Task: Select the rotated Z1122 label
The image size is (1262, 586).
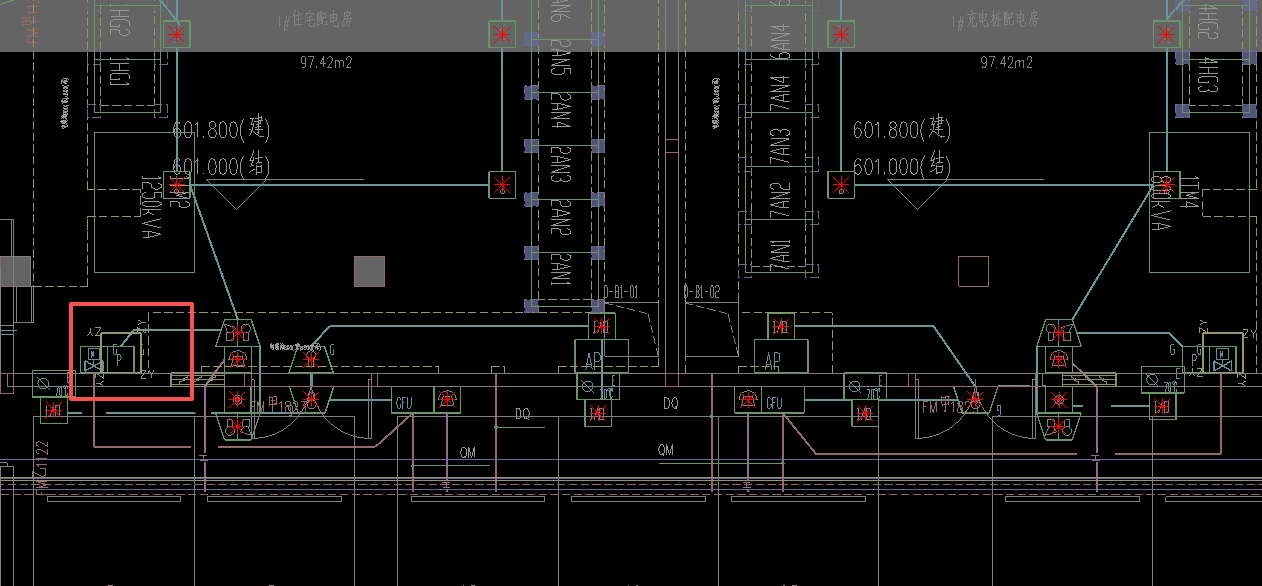Action: (x=44, y=466)
